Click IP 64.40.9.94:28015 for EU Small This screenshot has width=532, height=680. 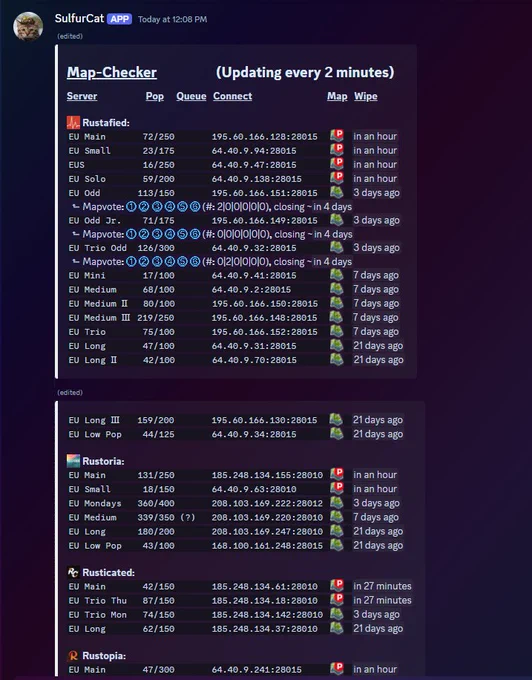[254, 150]
